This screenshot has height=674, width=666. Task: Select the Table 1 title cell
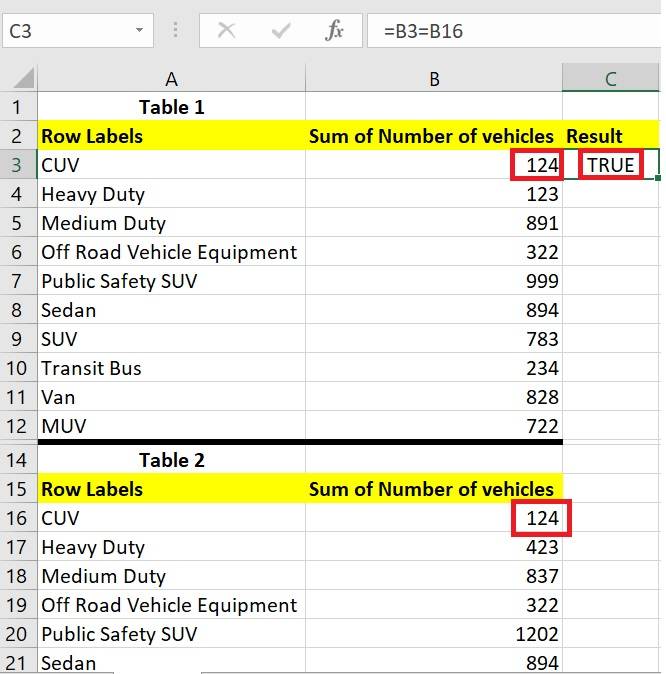tap(171, 107)
